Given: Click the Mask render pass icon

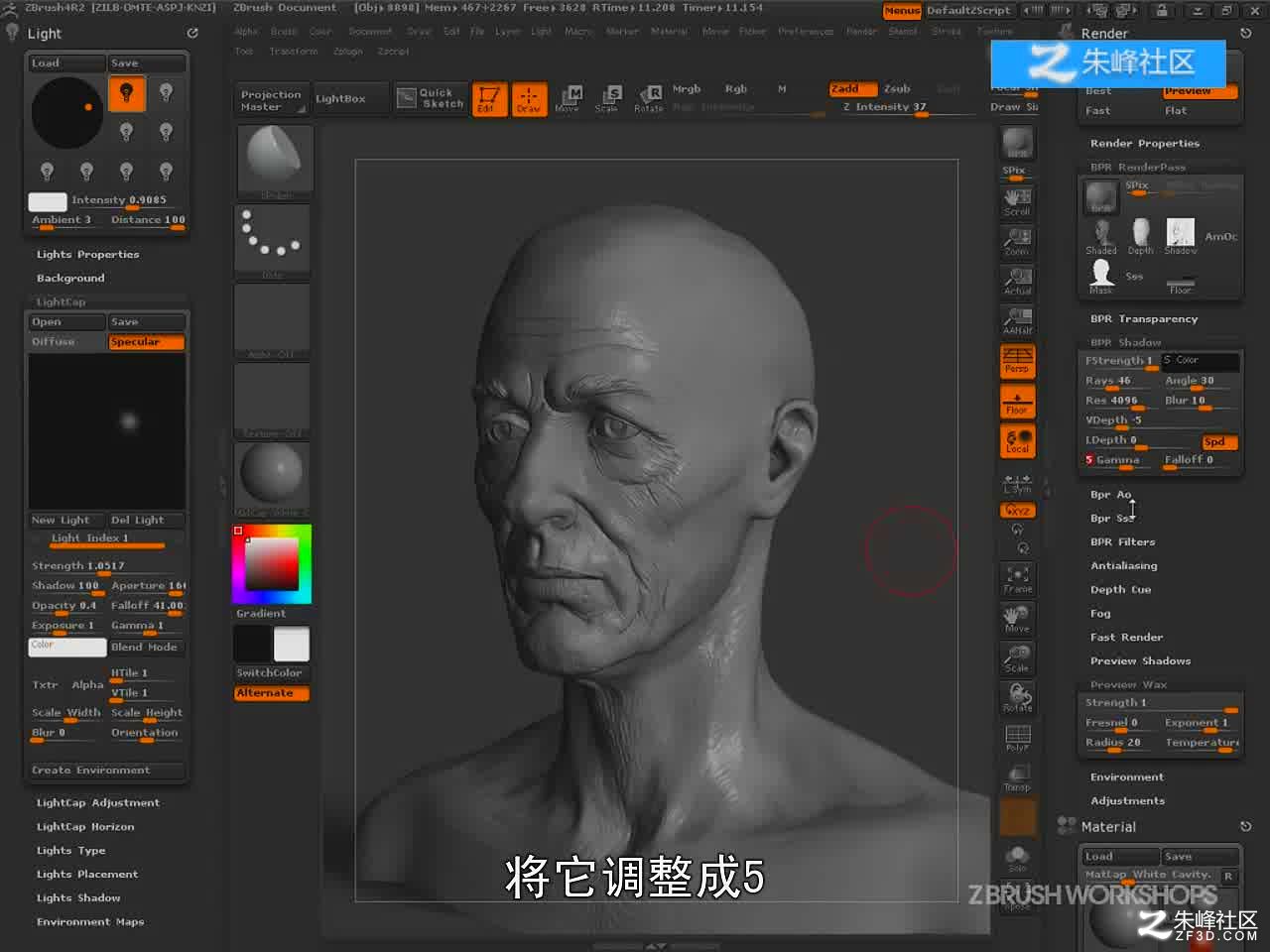Looking at the screenshot, I should [x=1101, y=277].
